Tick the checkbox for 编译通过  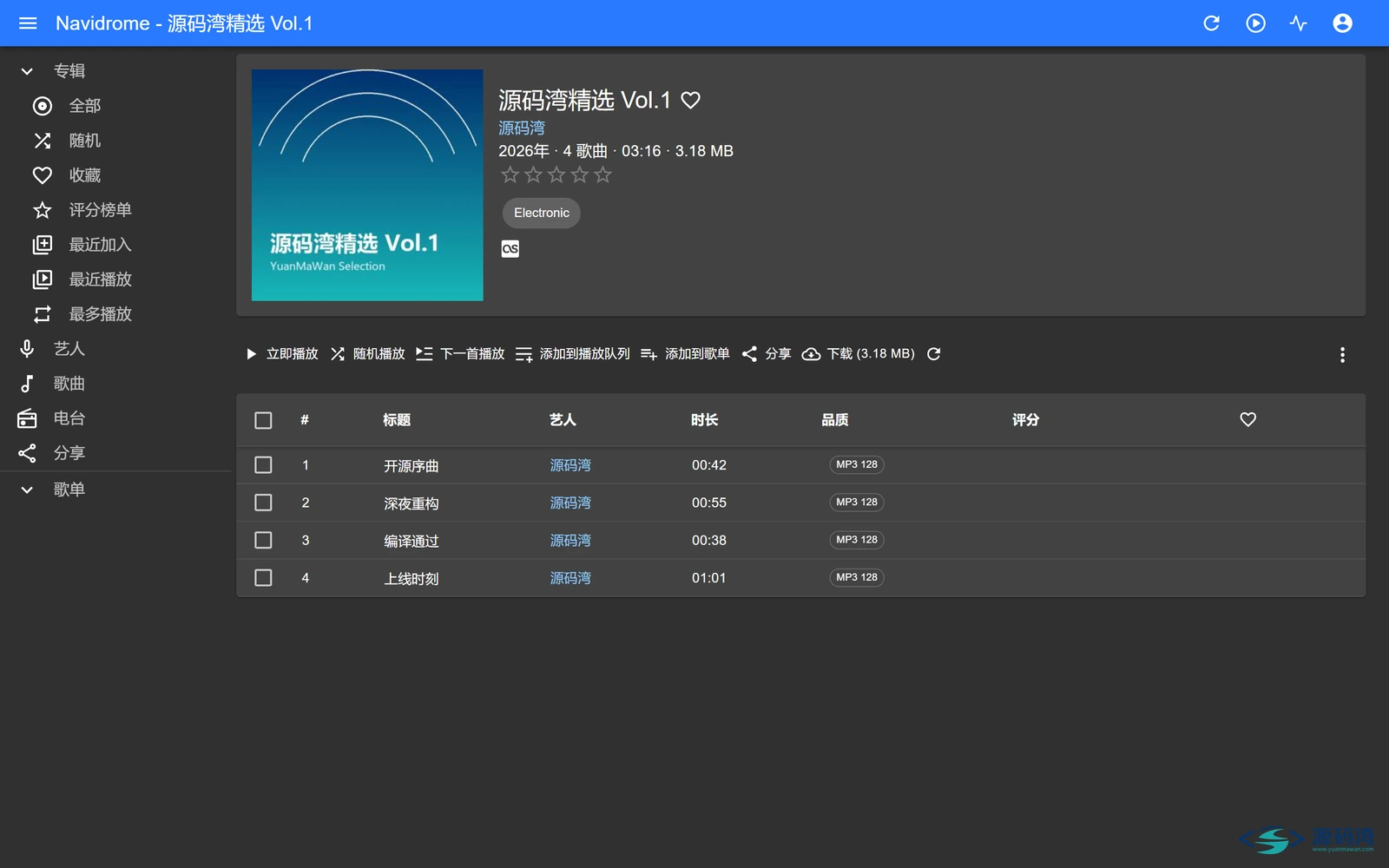pyautogui.click(x=263, y=540)
